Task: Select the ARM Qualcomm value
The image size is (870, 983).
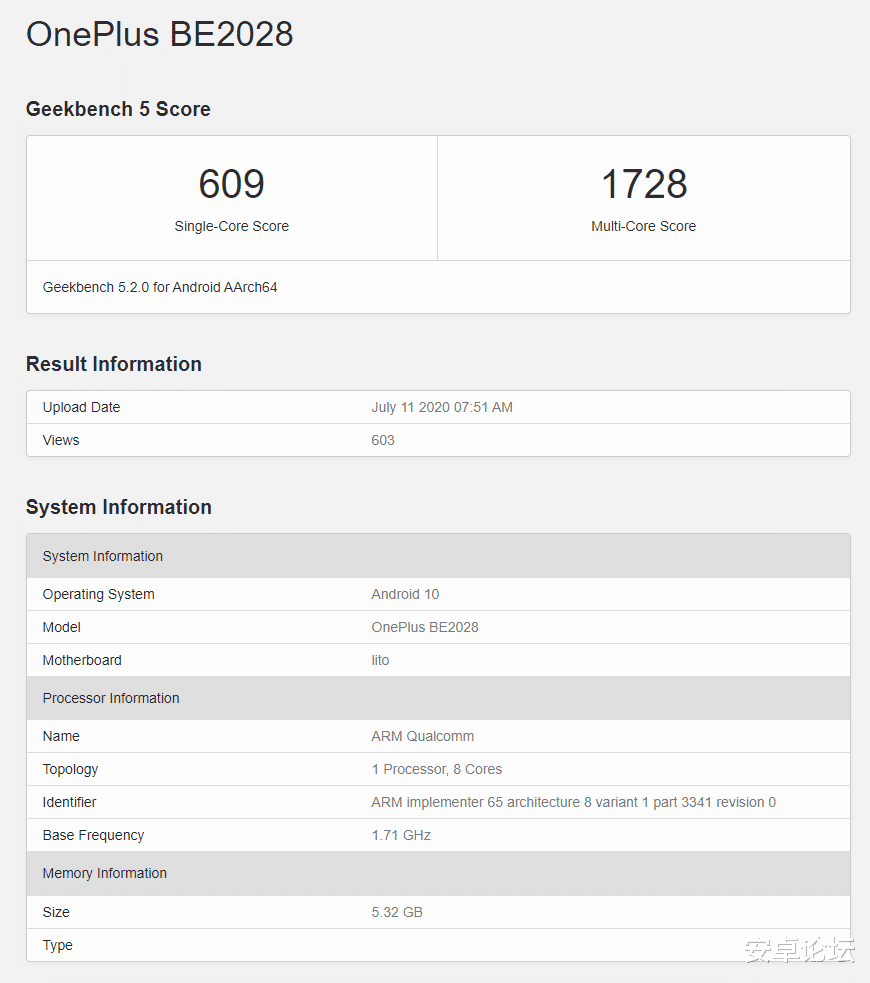Action: (x=422, y=737)
